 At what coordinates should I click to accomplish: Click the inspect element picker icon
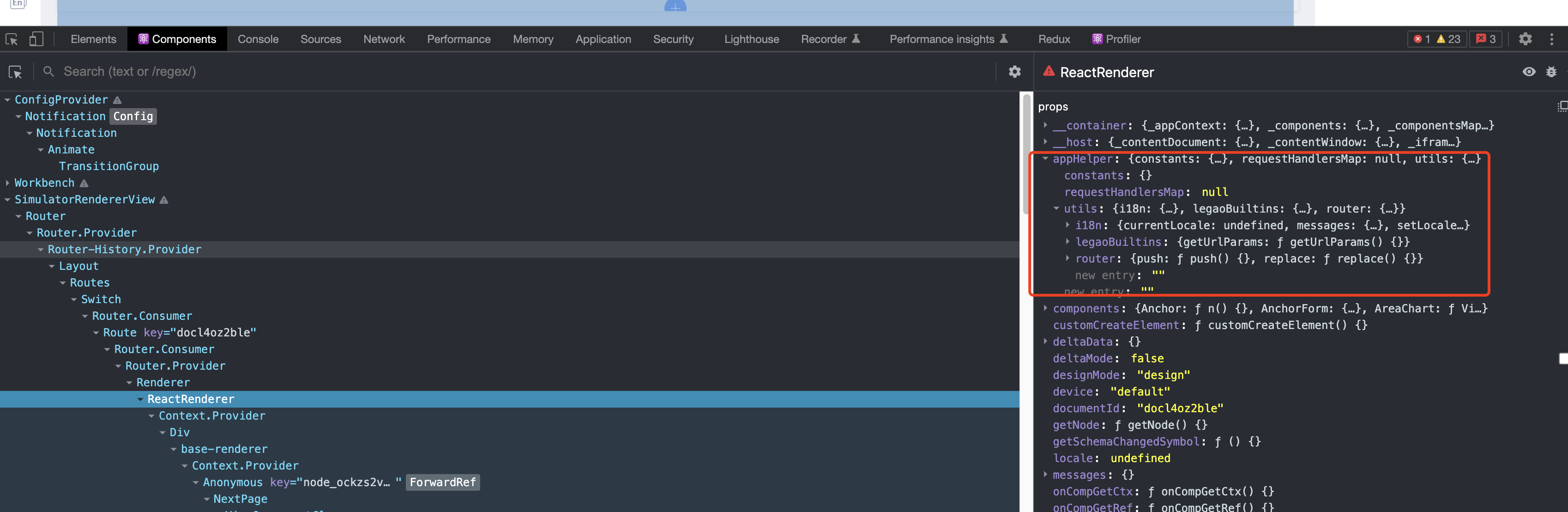(x=12, y=39)
